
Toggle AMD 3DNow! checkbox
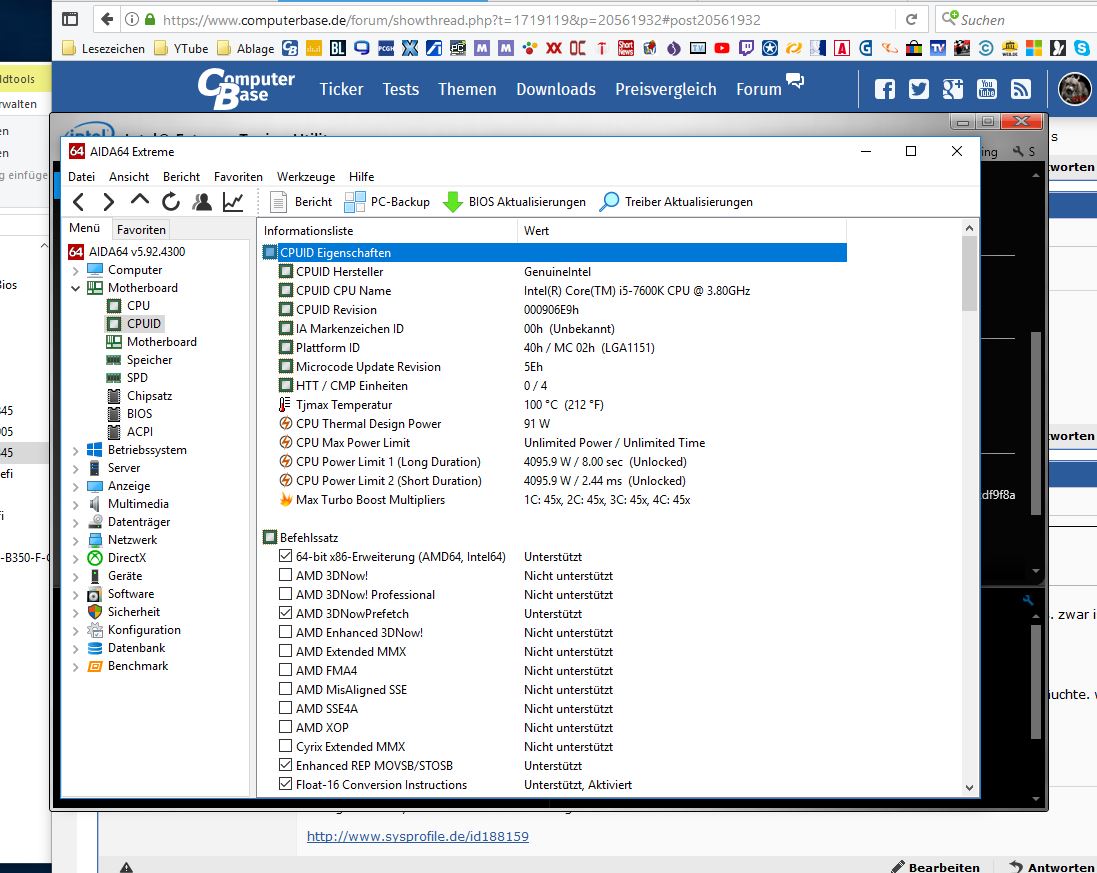point(285,575)
